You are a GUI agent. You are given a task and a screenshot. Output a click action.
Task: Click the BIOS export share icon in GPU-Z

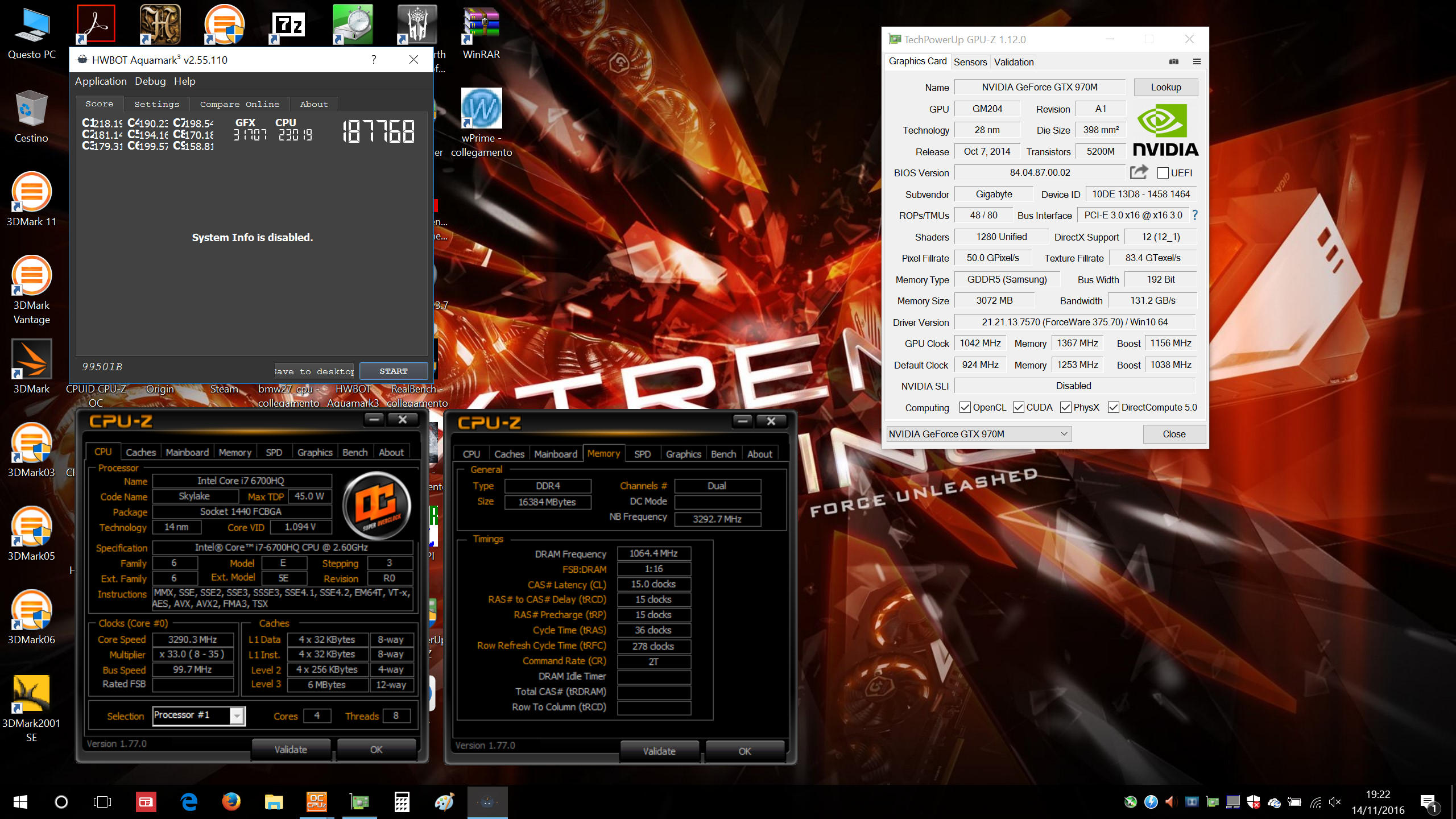pyautogui.click(x=1139, y=172)
